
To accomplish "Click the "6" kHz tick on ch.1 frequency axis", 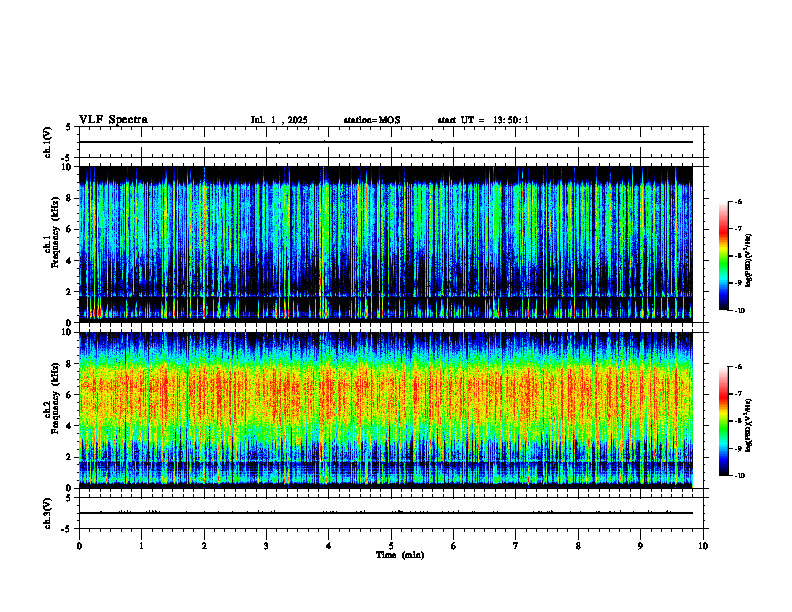I will (x=70, y=229).
